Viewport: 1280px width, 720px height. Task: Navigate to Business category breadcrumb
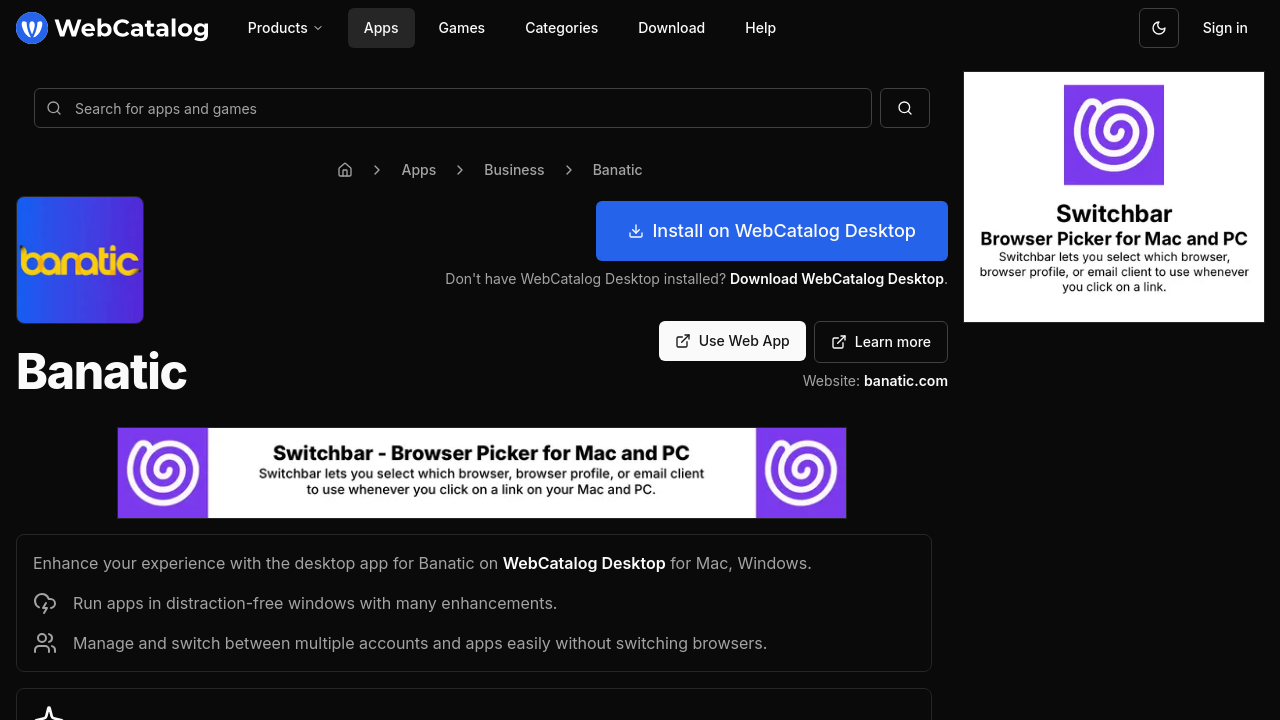point(514,170)
